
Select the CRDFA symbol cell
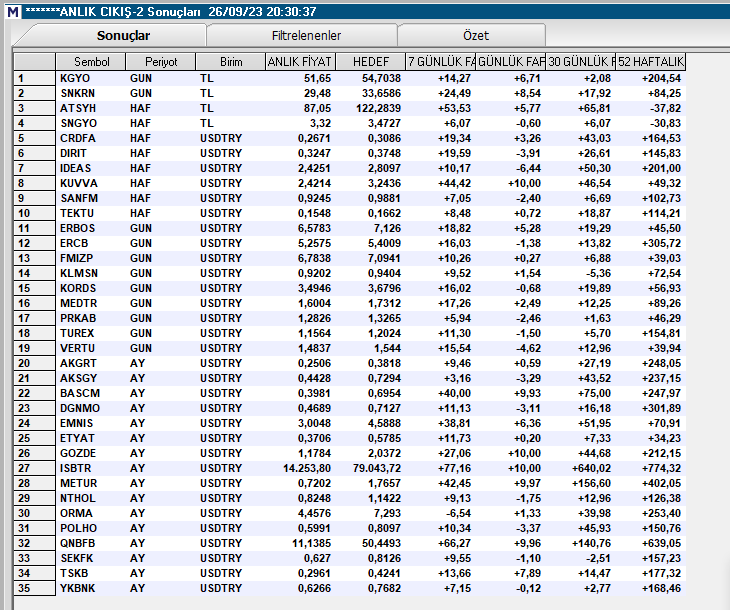click(91, 138)
